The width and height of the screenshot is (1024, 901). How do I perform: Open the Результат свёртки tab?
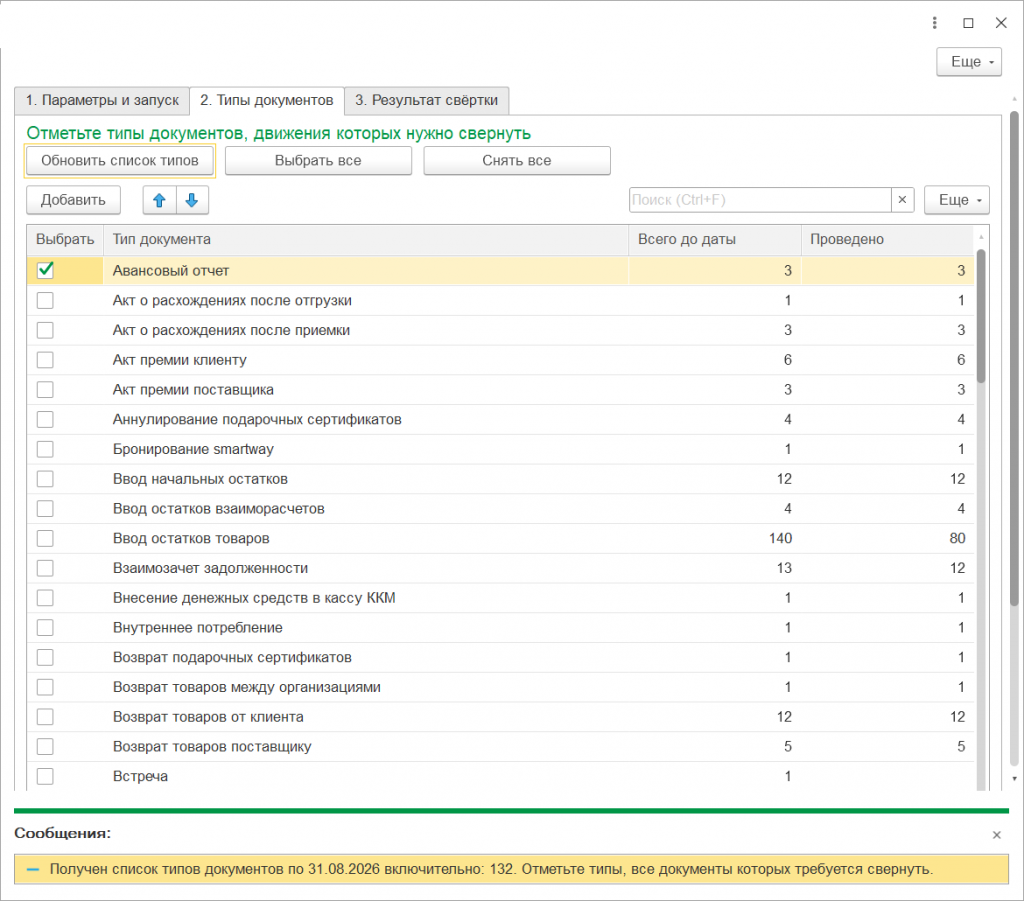point(426,101)
